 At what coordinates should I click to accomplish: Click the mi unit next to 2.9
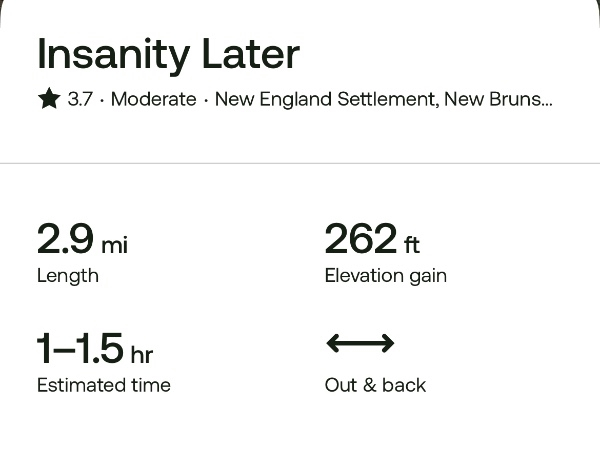pyautogui.click(x=114, y=244)
